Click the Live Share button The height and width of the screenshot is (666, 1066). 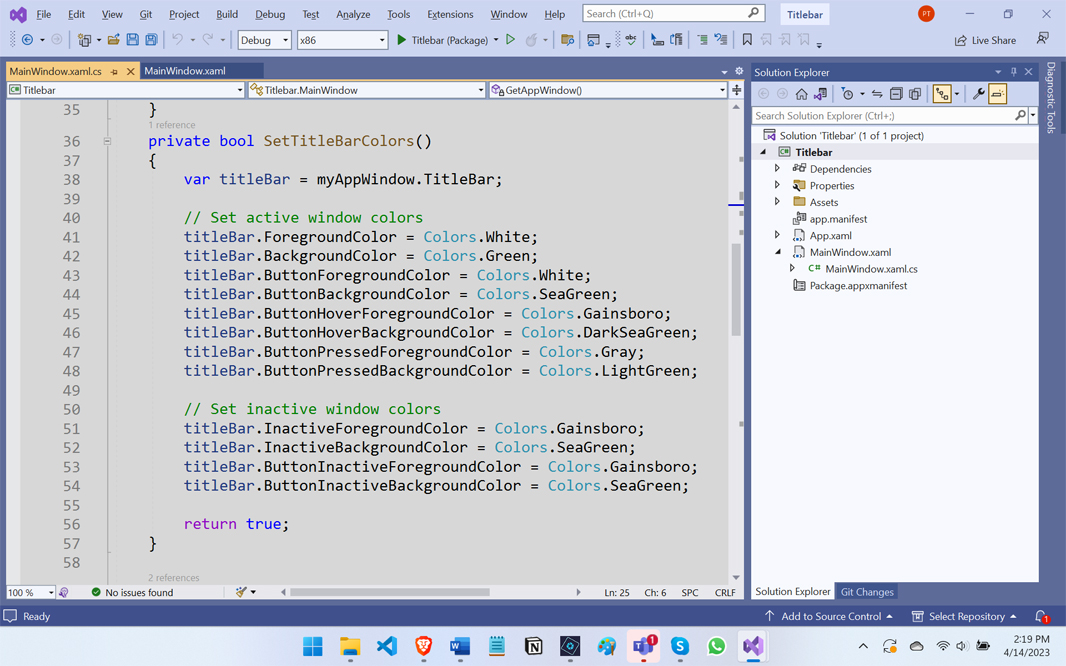coord(986,40)
